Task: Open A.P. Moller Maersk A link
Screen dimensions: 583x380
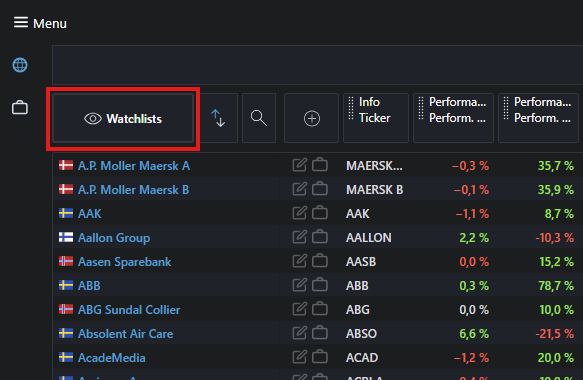Action: [134, 166]
